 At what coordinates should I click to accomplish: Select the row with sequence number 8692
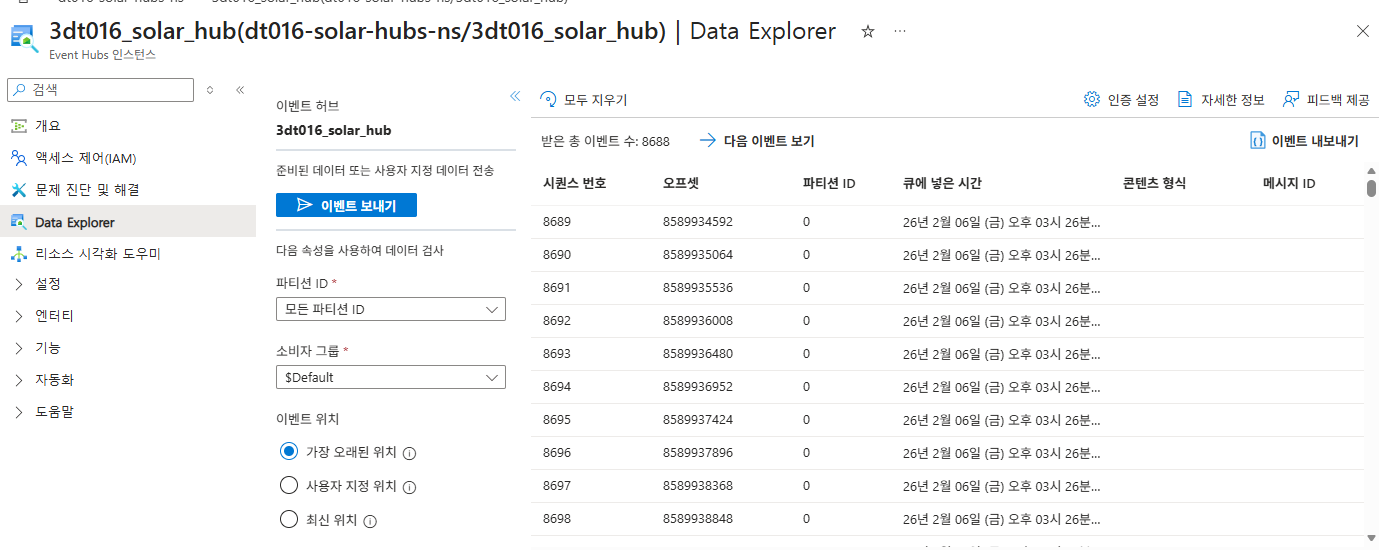[x=948, y=321]
